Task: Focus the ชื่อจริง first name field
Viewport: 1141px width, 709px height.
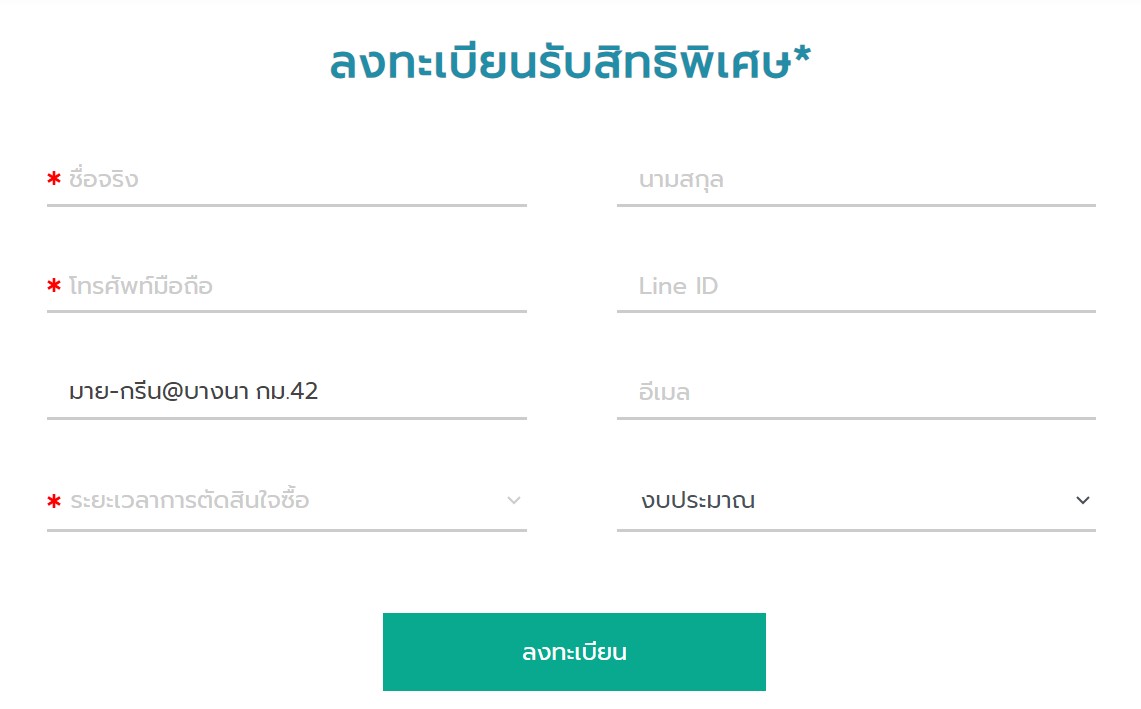Action: [x=287, y=179]
